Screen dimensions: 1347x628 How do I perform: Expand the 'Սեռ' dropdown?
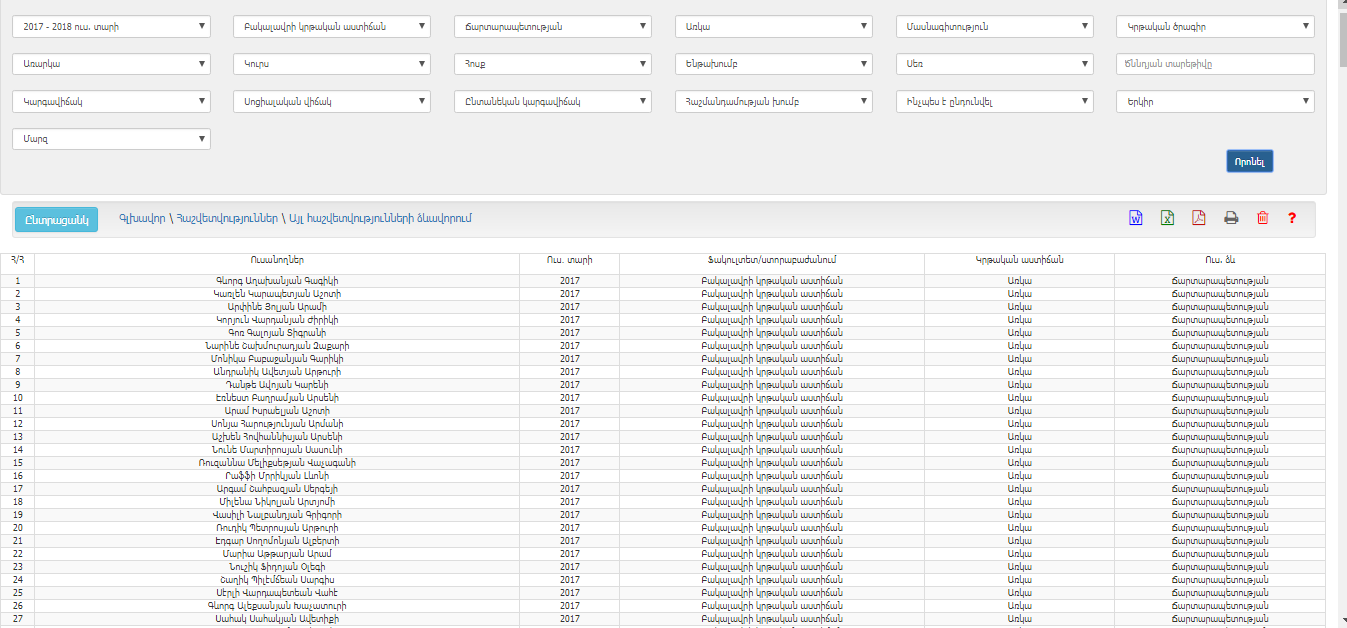tap(994, 64)
